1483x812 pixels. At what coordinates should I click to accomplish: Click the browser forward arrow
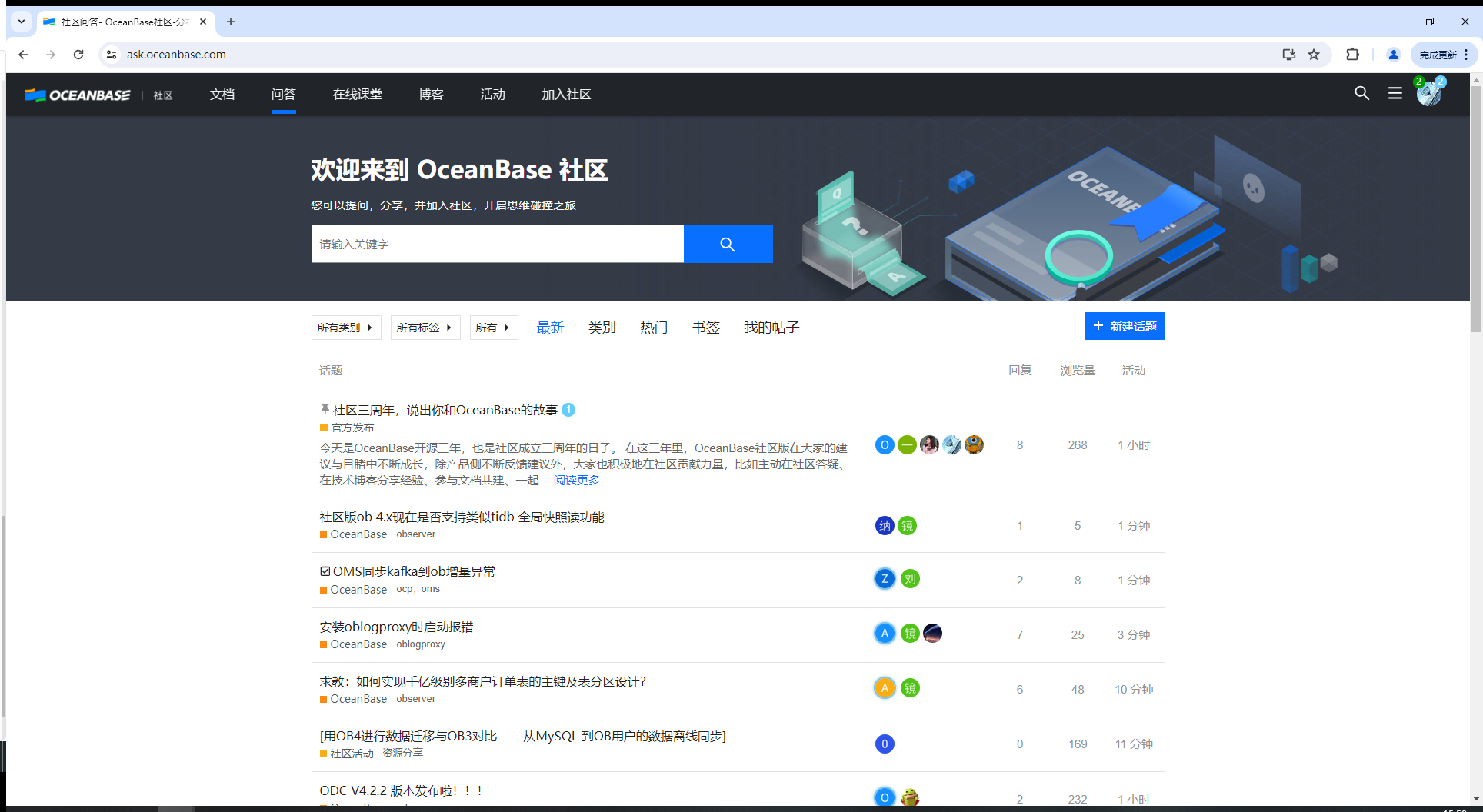51,55
